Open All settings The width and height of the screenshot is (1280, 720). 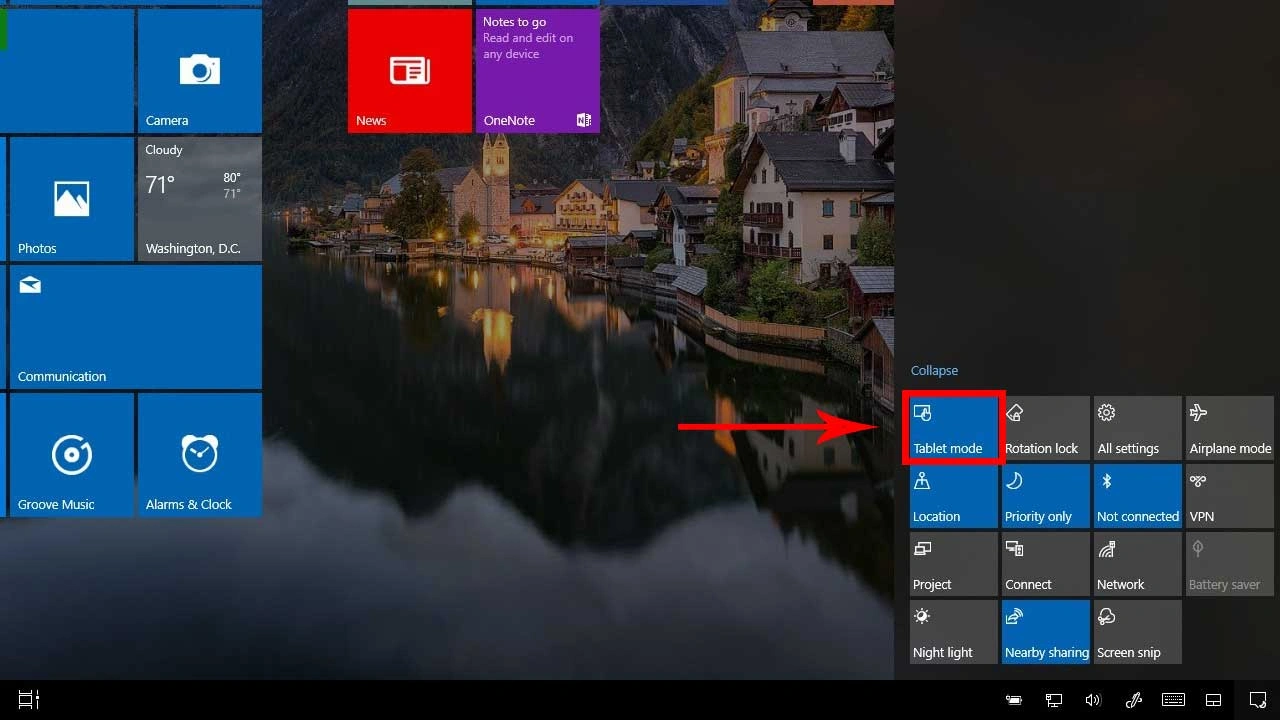click(1137, 427)
